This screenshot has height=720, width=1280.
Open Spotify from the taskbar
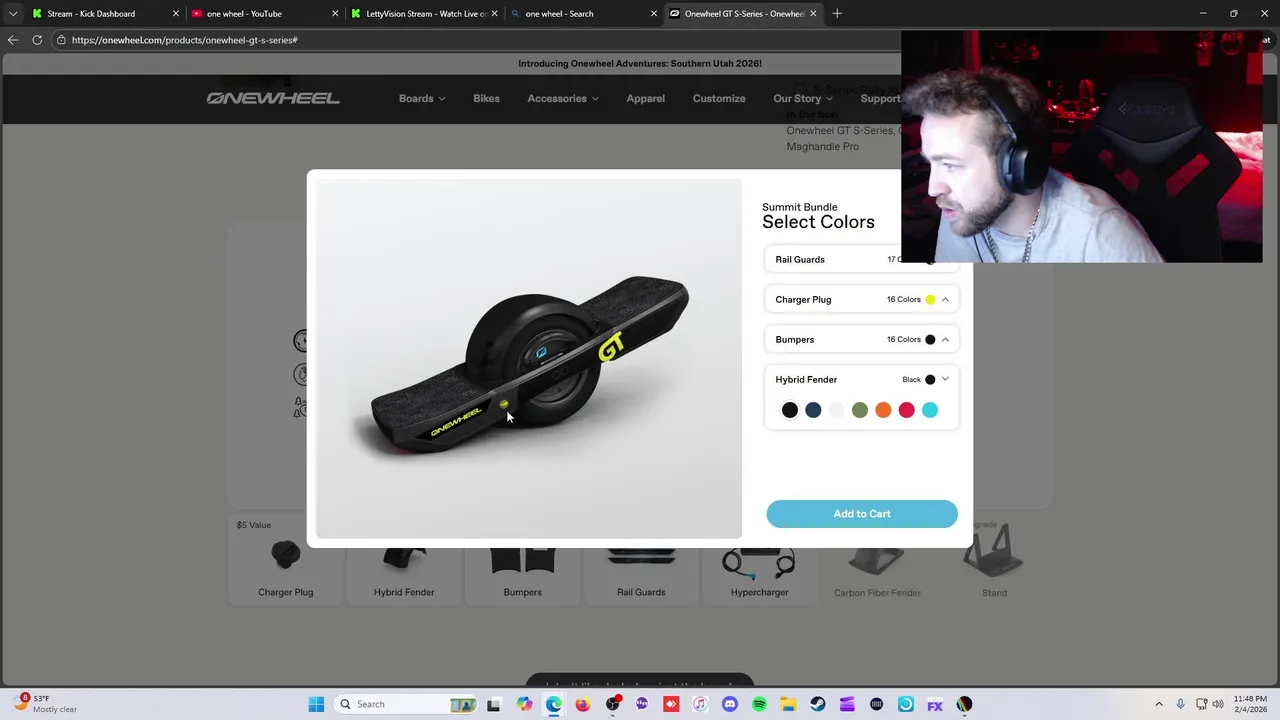click(759, 704)
